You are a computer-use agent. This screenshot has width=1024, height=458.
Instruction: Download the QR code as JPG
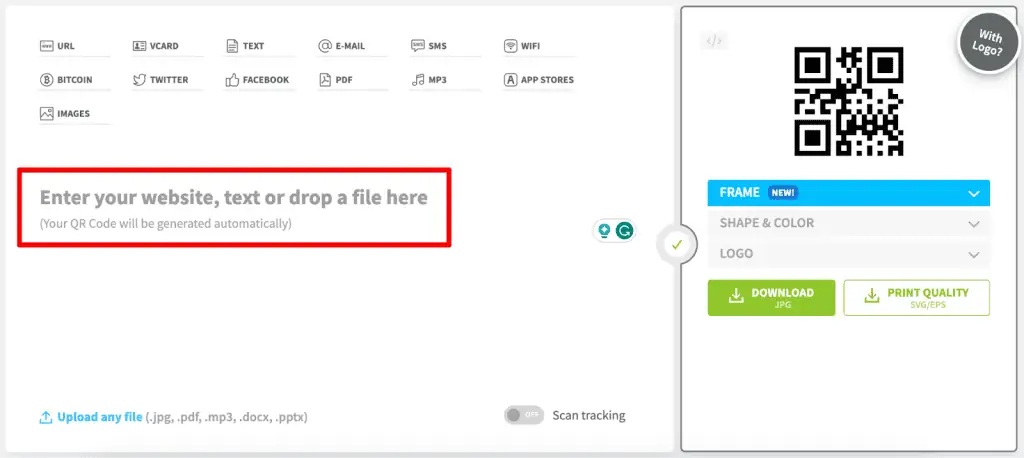pyautogui.click(x=771, y=297)
